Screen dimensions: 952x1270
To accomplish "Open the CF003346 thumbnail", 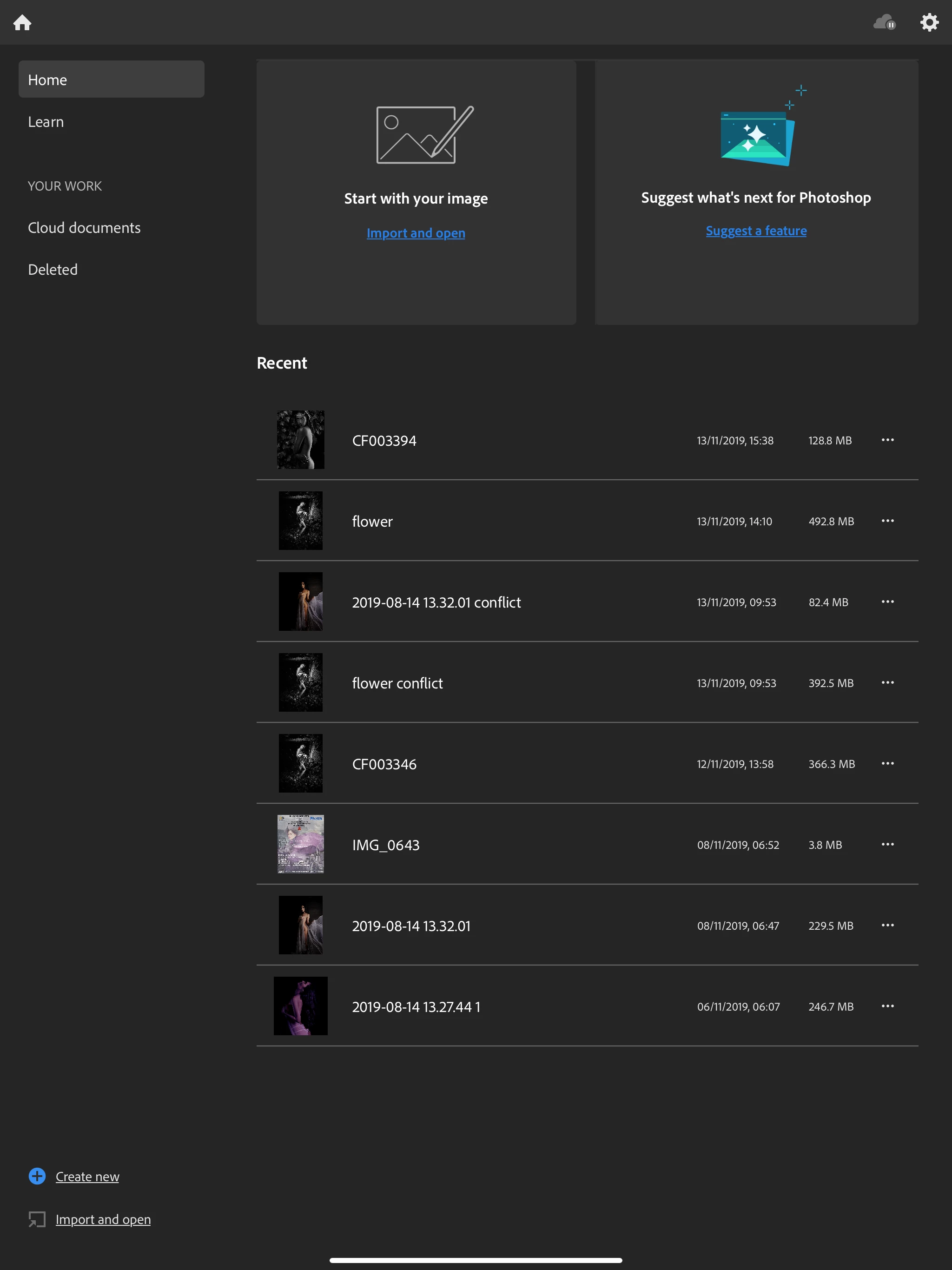I will pyautogui.click(x=300, y=763).
